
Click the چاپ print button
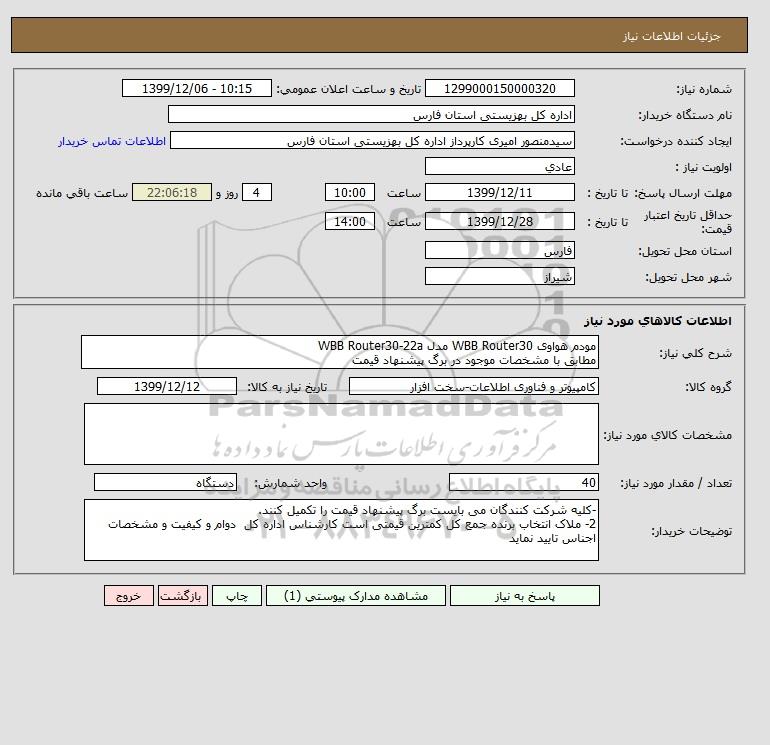coord(237,596)
